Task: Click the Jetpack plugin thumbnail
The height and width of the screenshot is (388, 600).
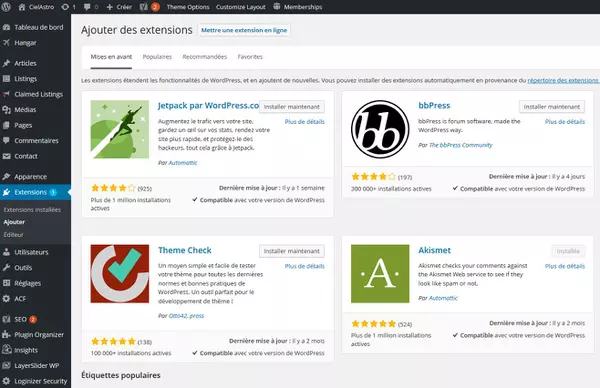Action: [120, 129]
